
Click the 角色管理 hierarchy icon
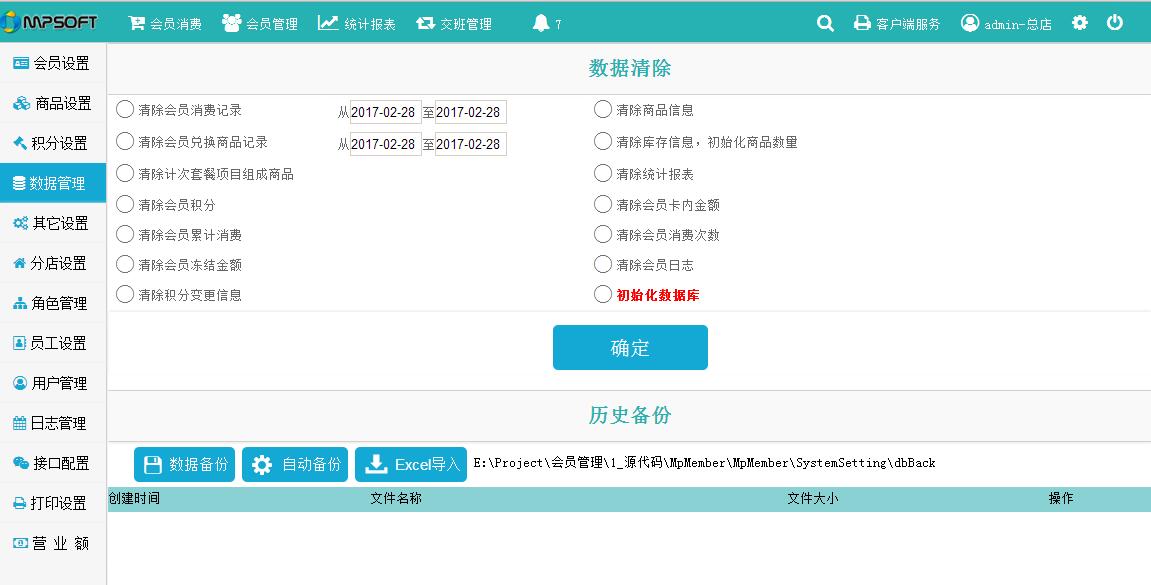pos(21,303)
